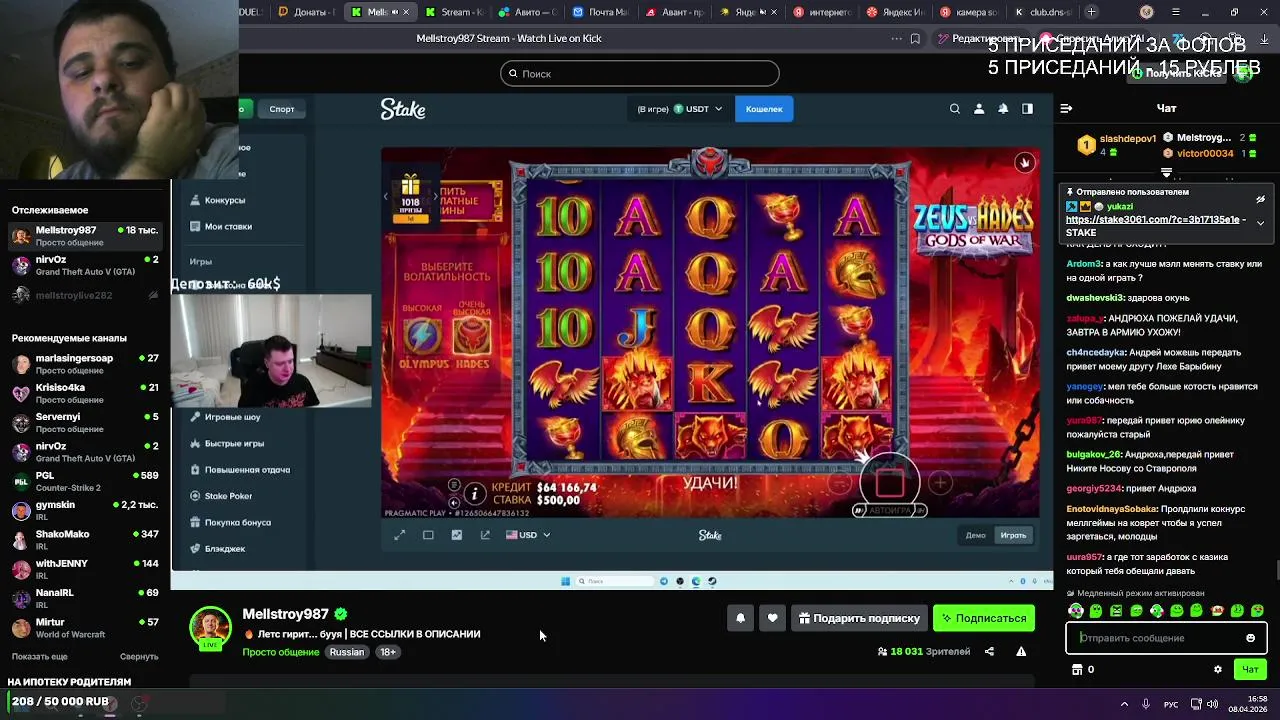Click the Отправить сообщение input field
This screenshot has height=720, width=1280.
click(x=1166, y=638)
